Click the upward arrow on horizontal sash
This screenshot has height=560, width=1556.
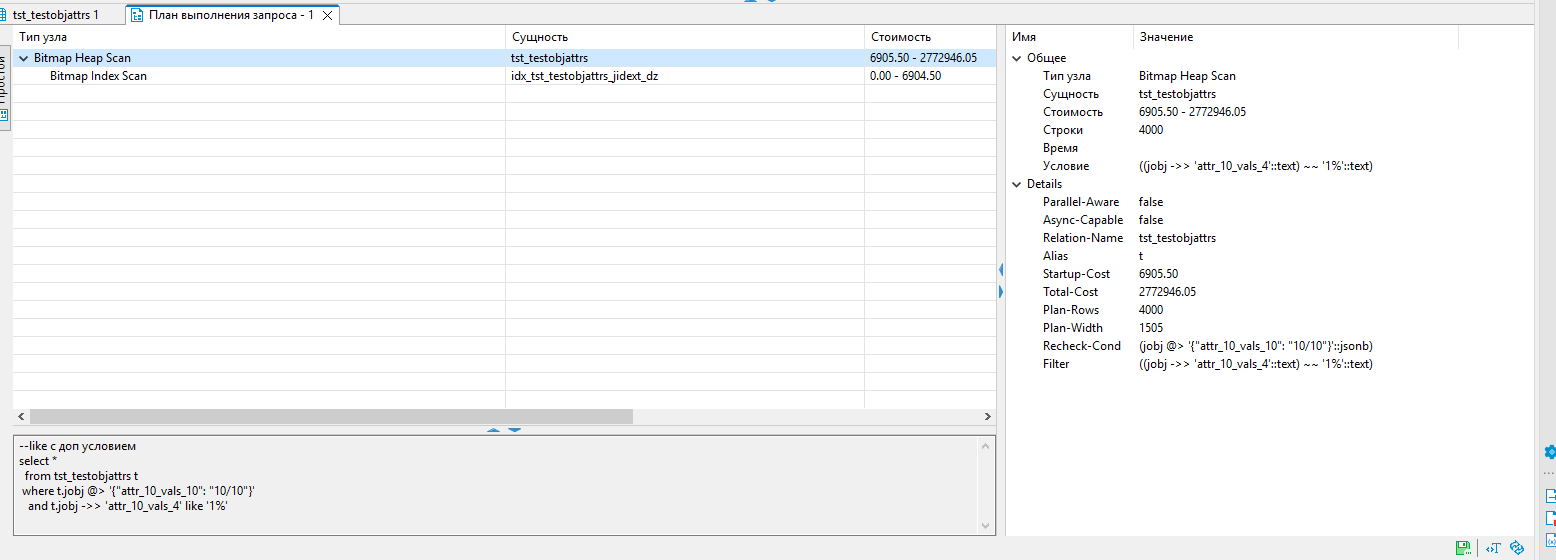coord(493,430)
